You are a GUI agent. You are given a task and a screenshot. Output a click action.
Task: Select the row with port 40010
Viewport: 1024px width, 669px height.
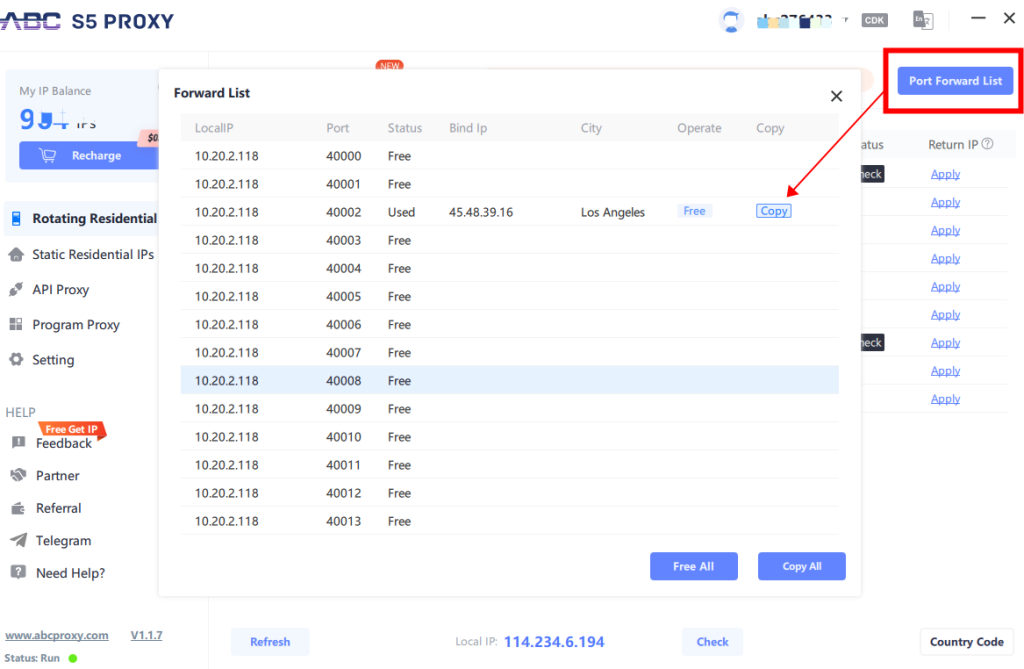(x=509, y=437)
